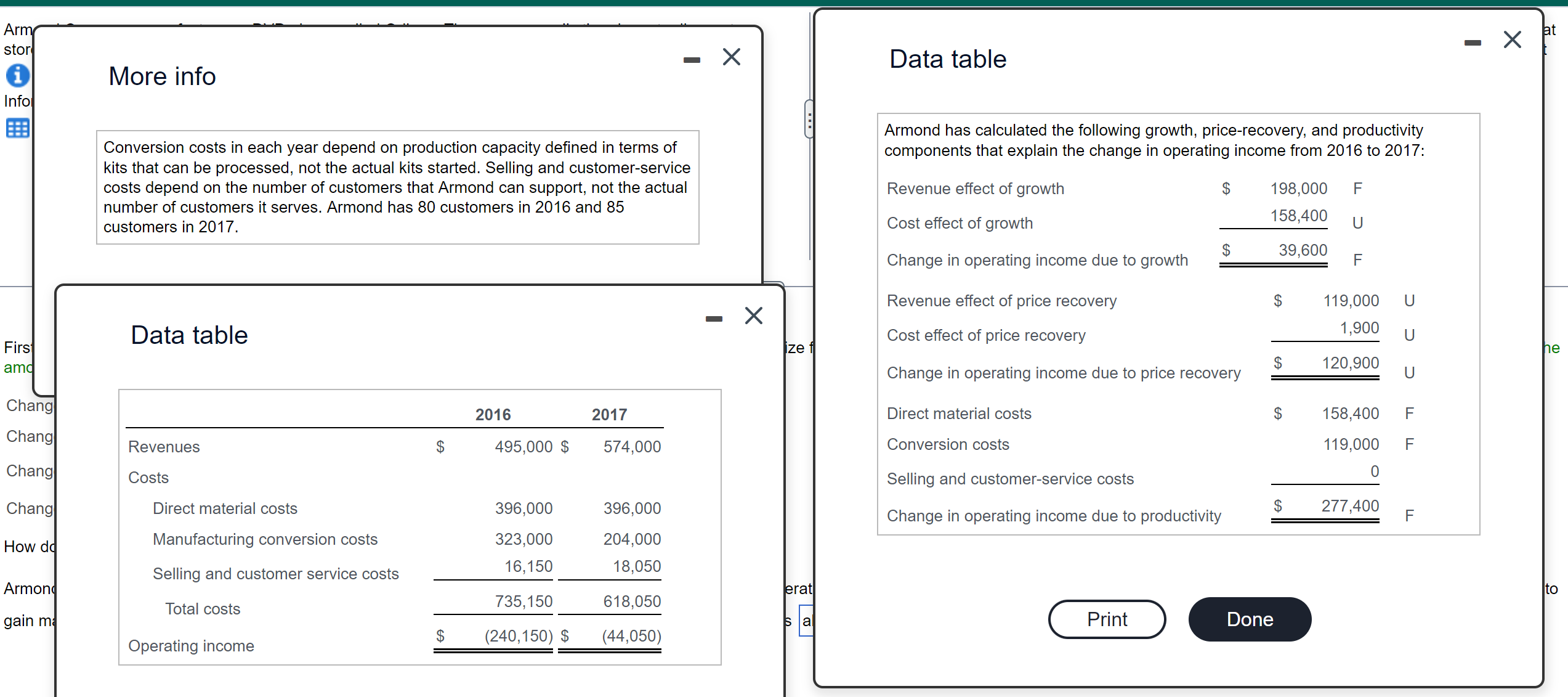The width and height of the screenshot is (1568, 697).
Task: Minimize the front Data table window
Action: pos(713,318)
